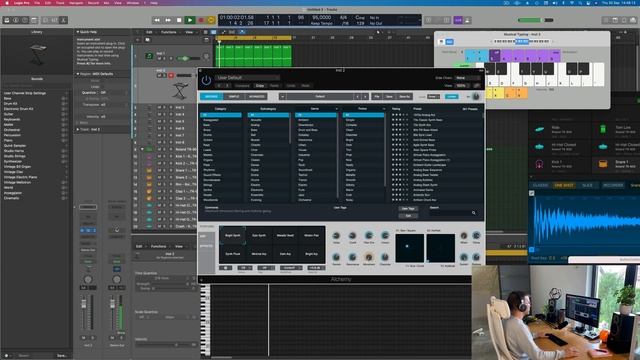Click the link icon in the Alchemy header

point(477,86)
